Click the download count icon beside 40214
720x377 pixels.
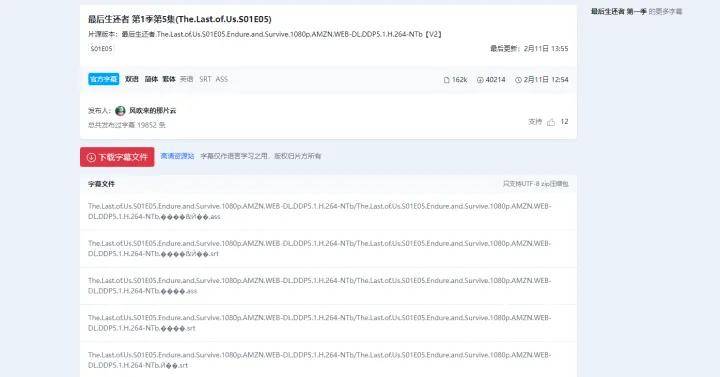click(x=480, y=80)
